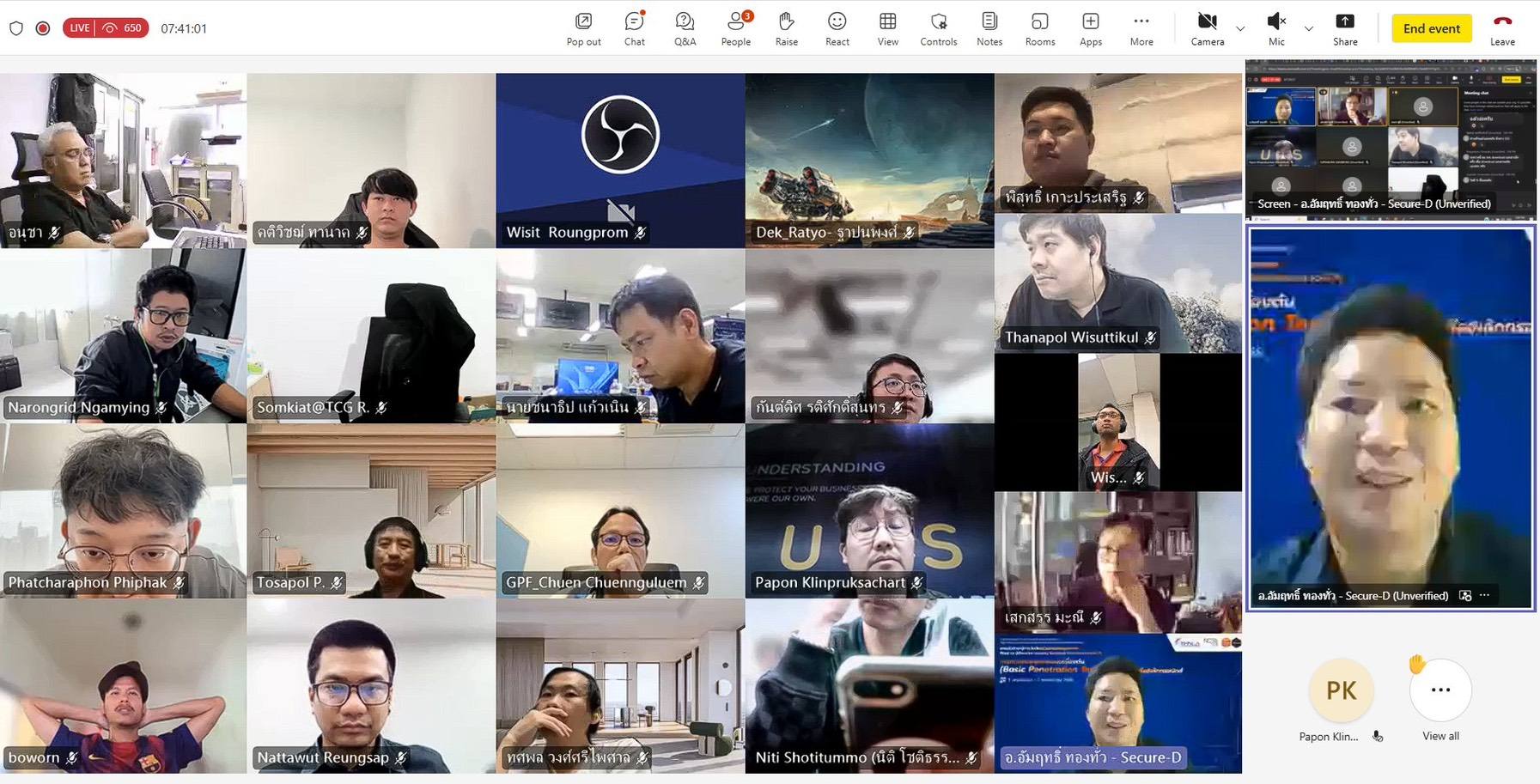
Task: Open breakout Rooms
Action: (x=1039, y=28)
